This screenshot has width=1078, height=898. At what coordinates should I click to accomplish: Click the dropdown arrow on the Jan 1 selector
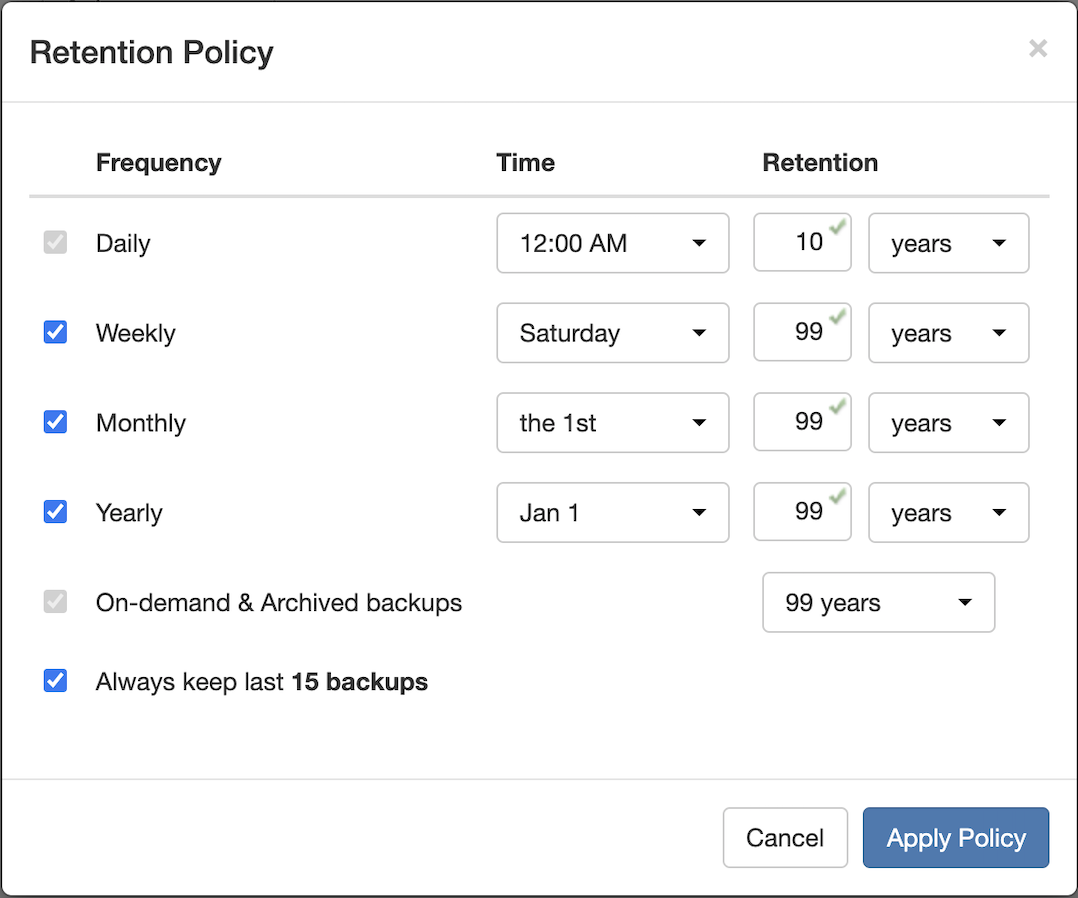[700, 512]
